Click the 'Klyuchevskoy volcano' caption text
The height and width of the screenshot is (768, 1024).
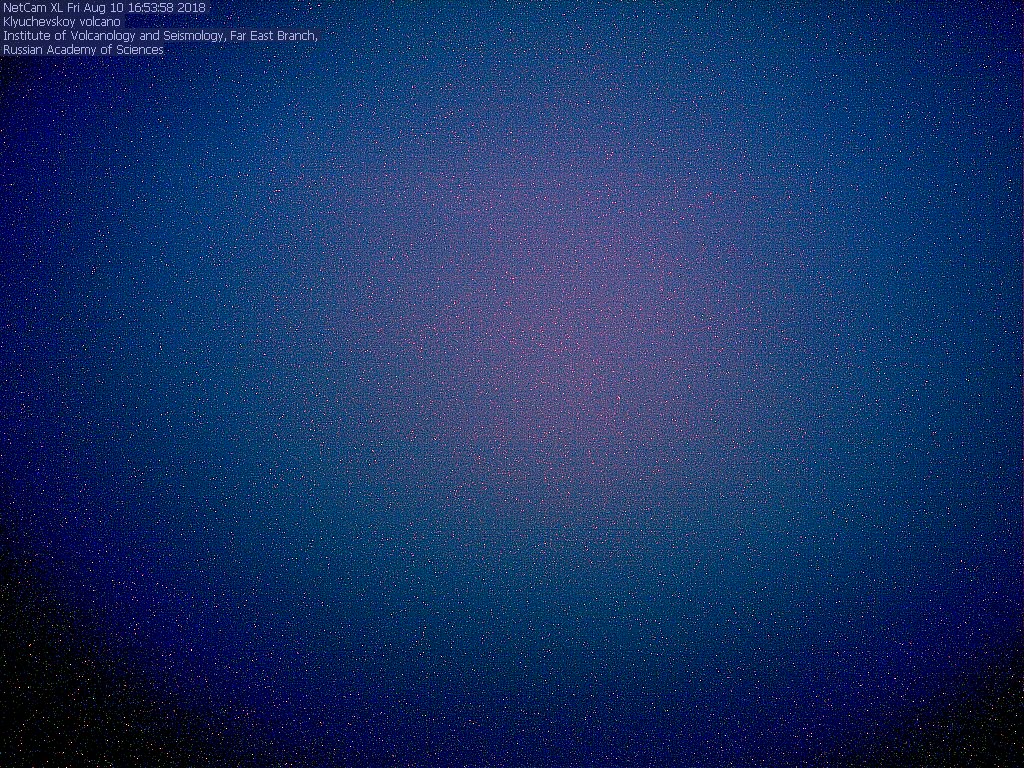click(62, 22)
